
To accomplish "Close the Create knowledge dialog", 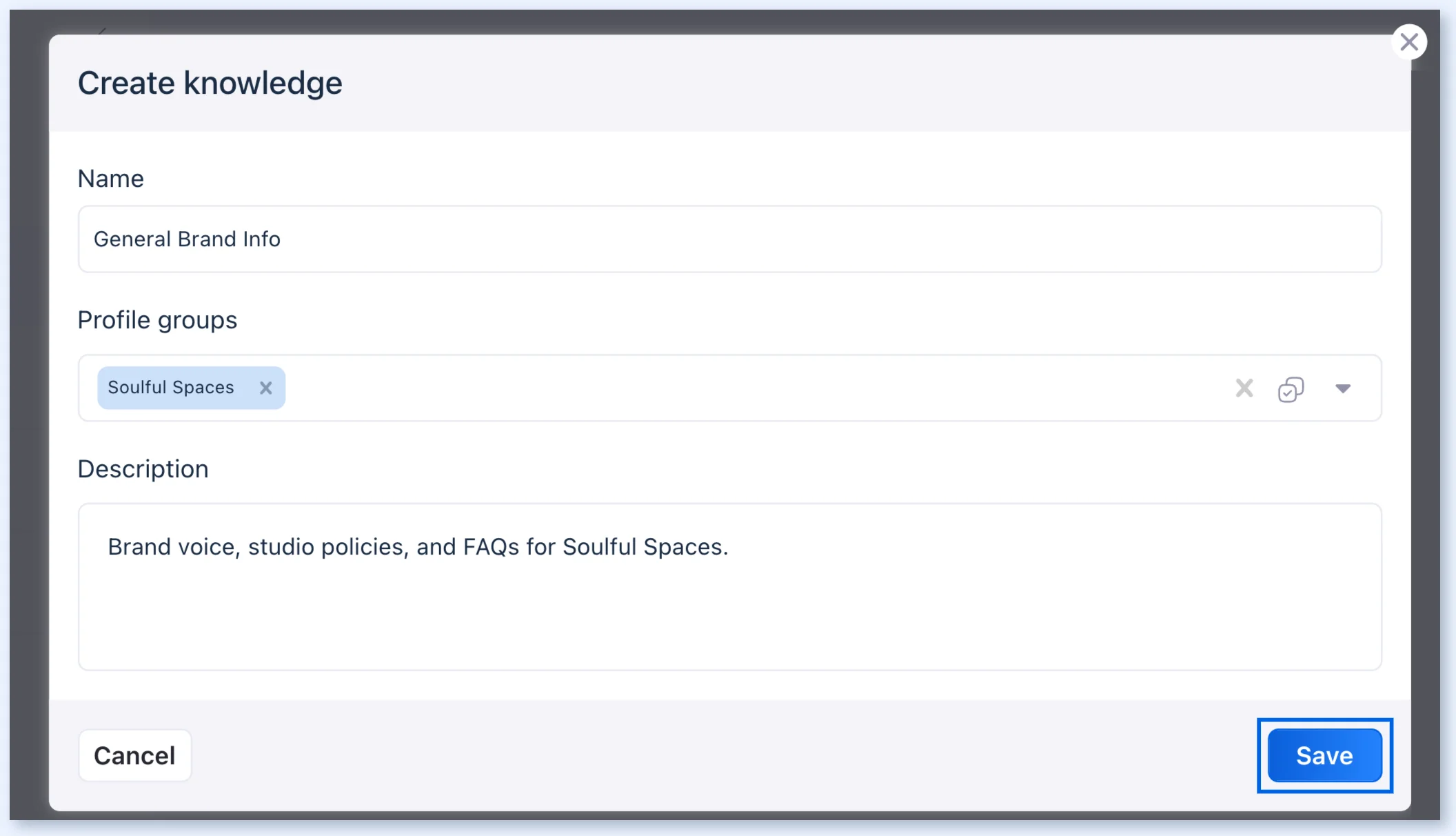I will click(x=1408, y=42).
